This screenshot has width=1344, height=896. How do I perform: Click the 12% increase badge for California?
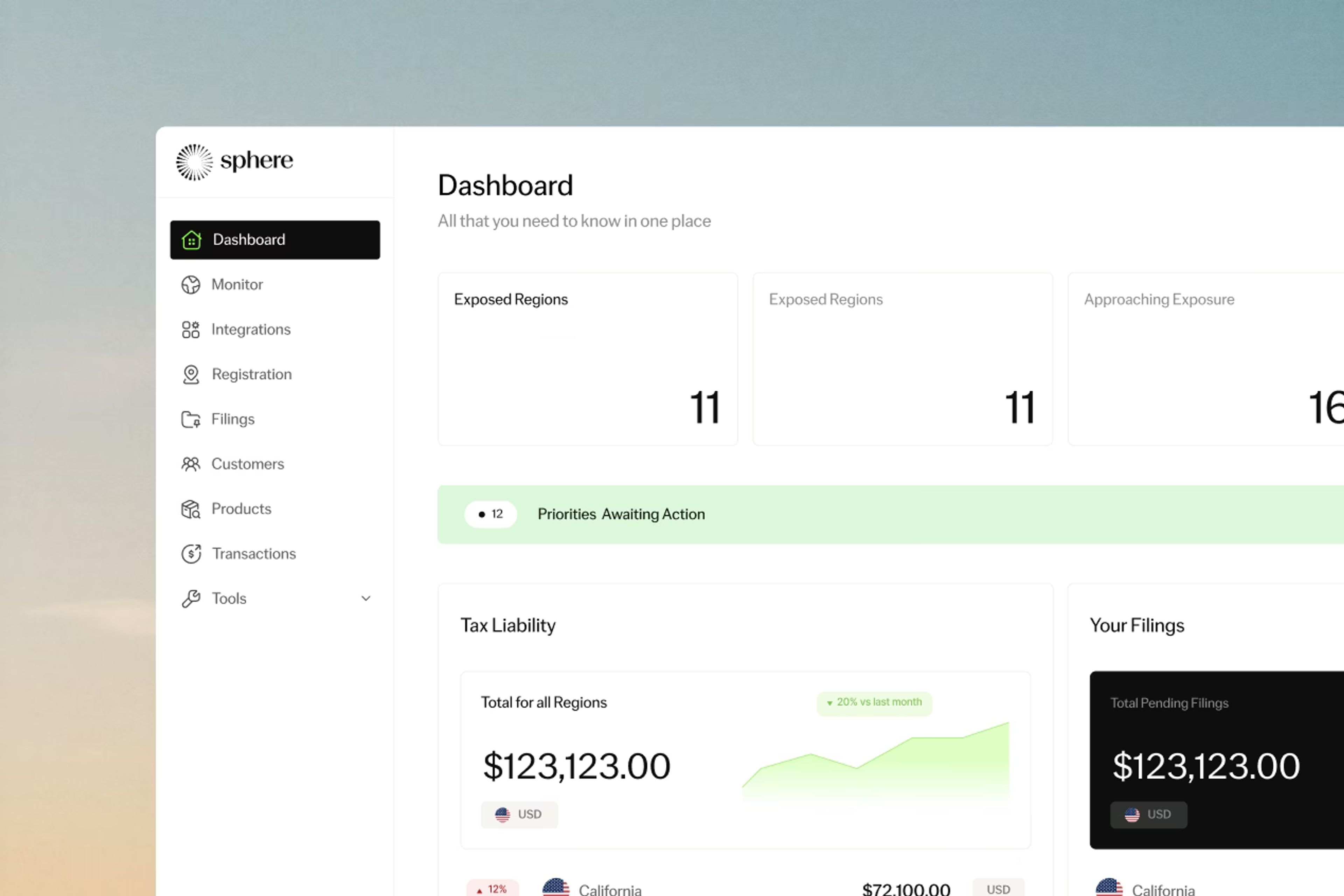[492, 889]
